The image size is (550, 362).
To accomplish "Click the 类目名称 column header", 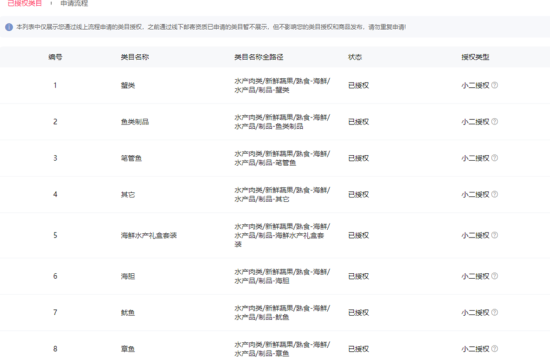I will point(135,57).
